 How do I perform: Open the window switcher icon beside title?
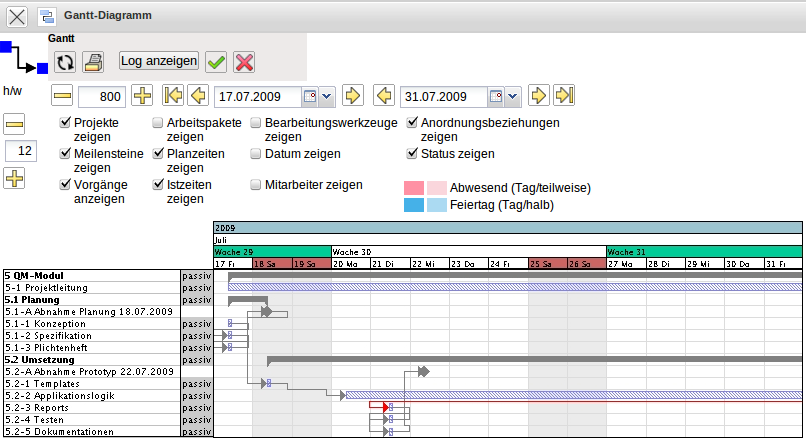pos(47,16)
